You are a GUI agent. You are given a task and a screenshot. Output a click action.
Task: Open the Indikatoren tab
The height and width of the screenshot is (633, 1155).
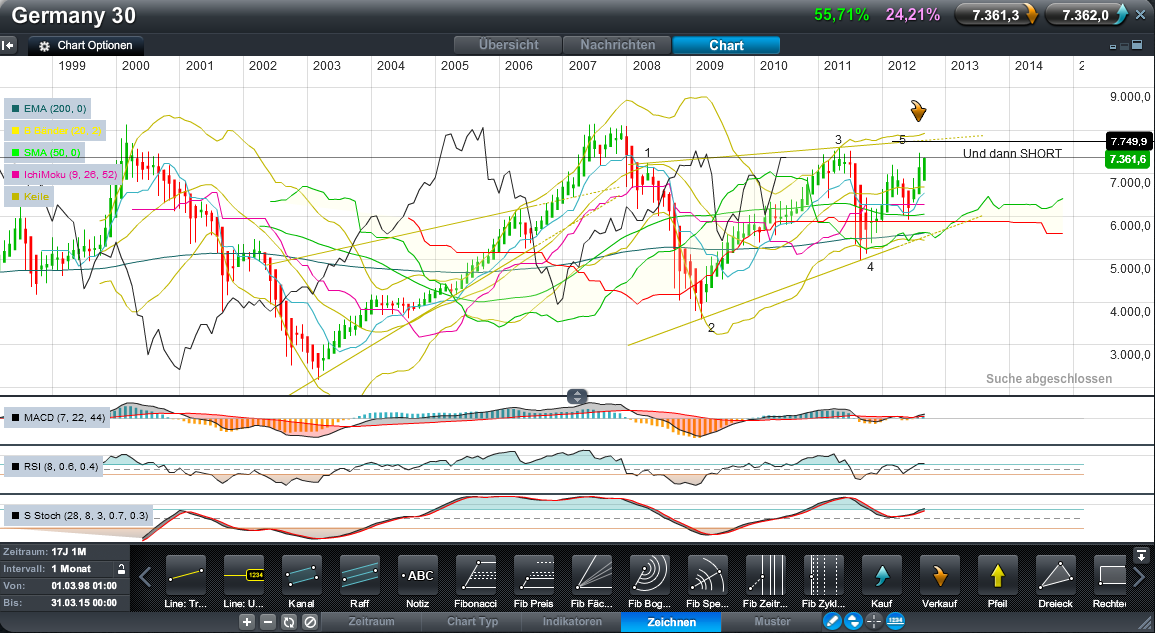click(x=572, y=622)
